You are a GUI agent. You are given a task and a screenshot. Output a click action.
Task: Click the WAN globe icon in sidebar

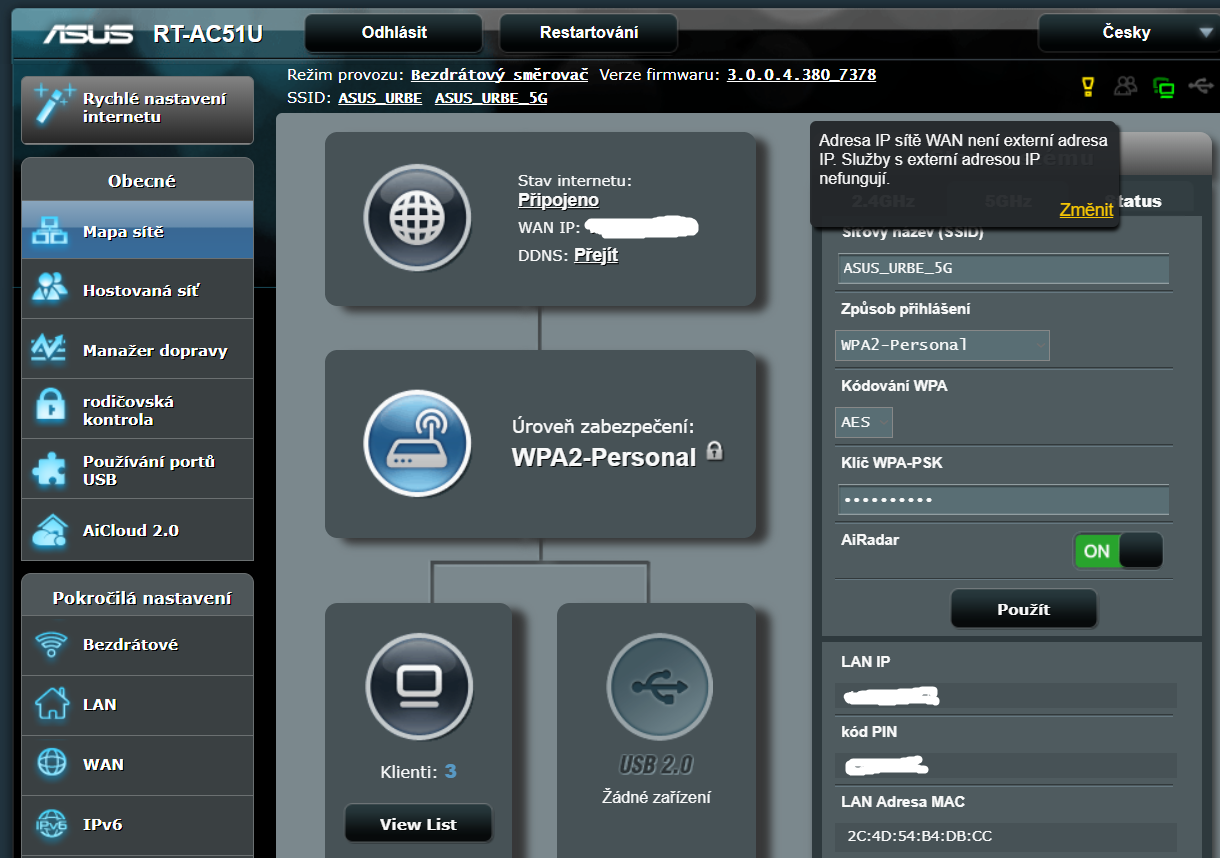[51, 764]
